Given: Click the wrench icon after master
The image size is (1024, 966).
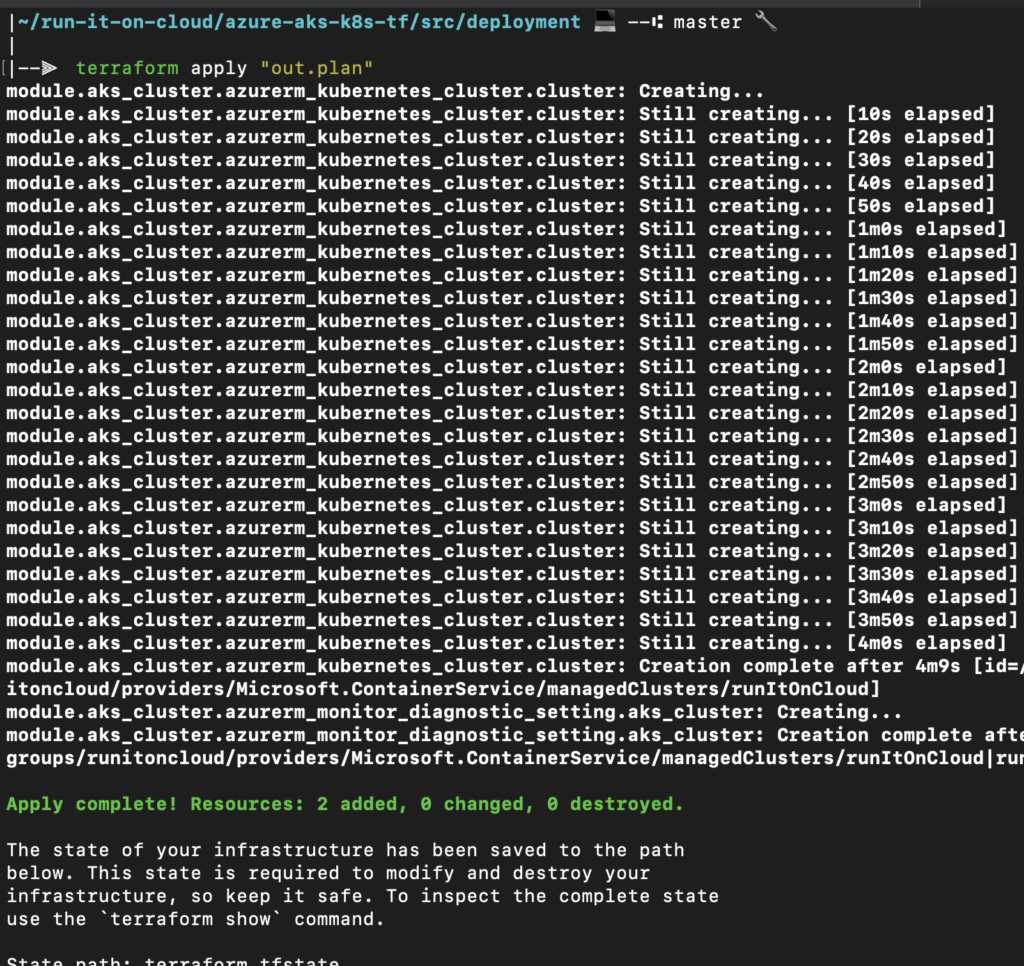Looking at the screenshot, I should [766, 21].
